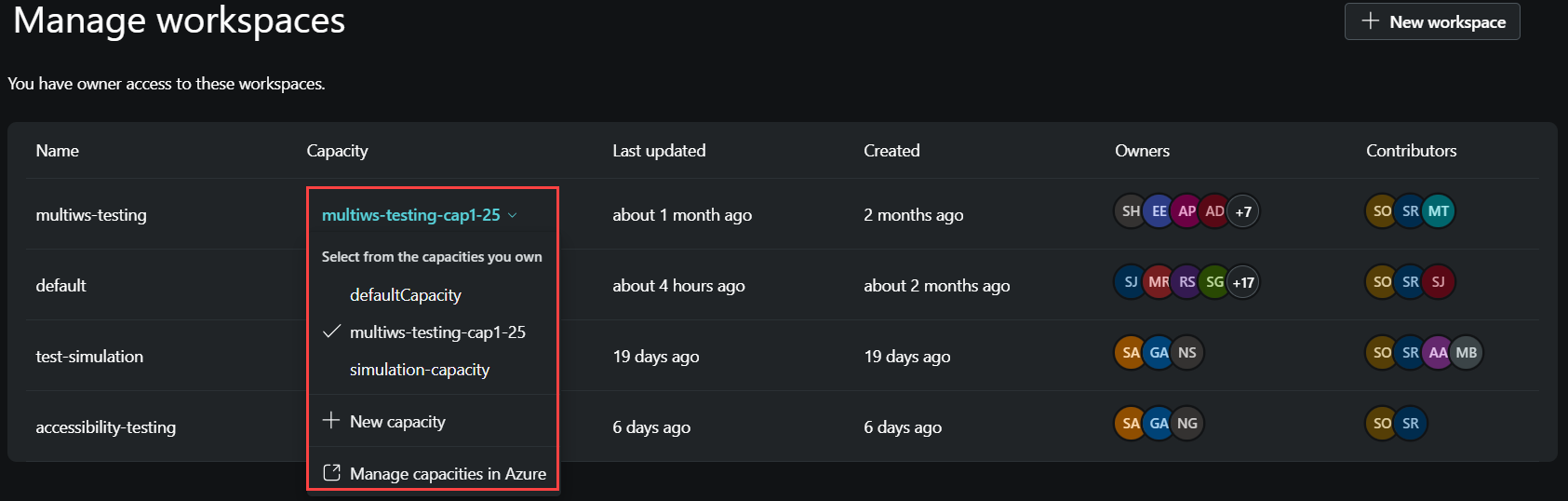
Task: Click the multiws-testing workspace name
Action: [x=91, y=215]
